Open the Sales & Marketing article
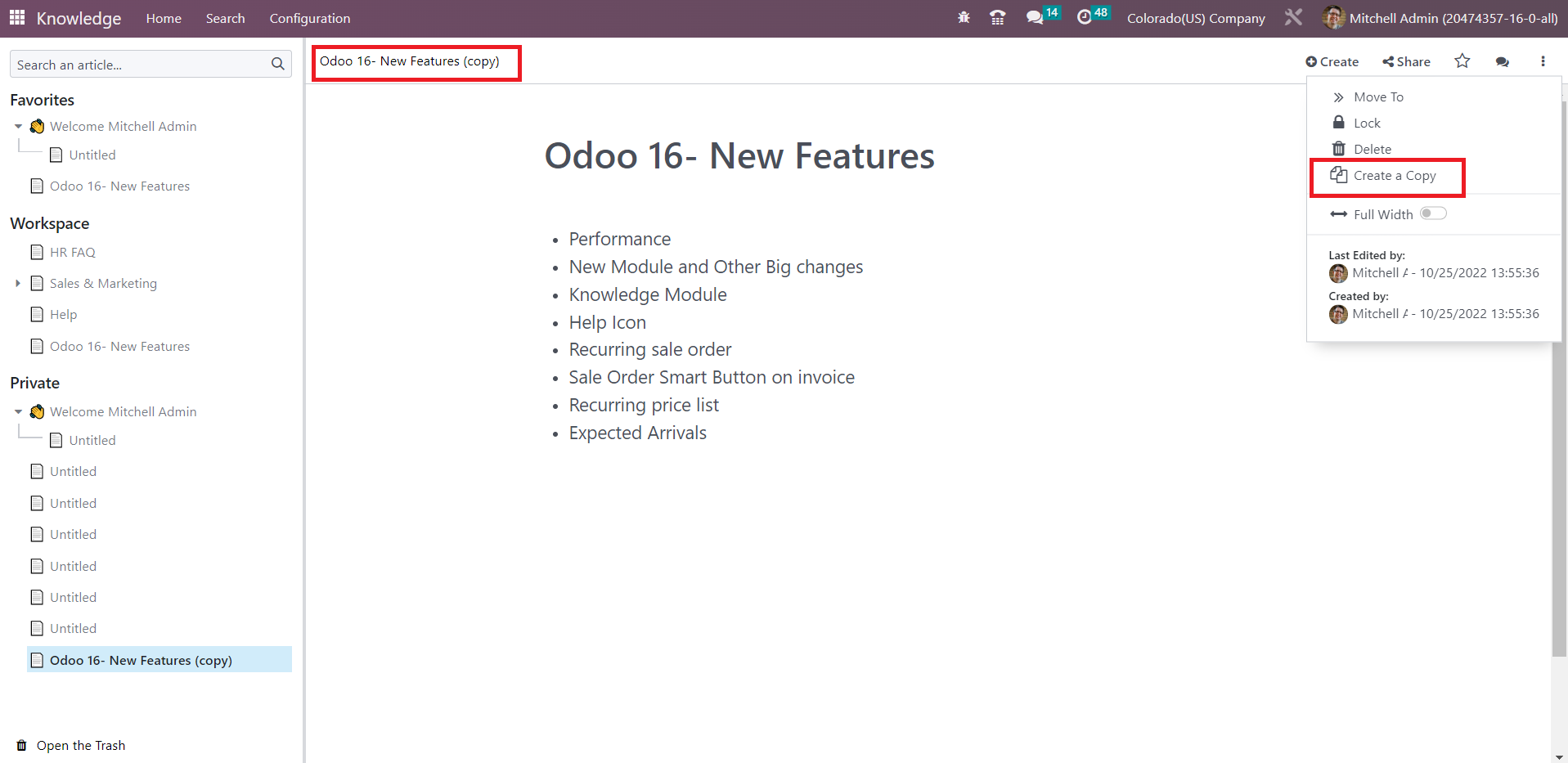 pyautogui.click(x=103, y=283)
